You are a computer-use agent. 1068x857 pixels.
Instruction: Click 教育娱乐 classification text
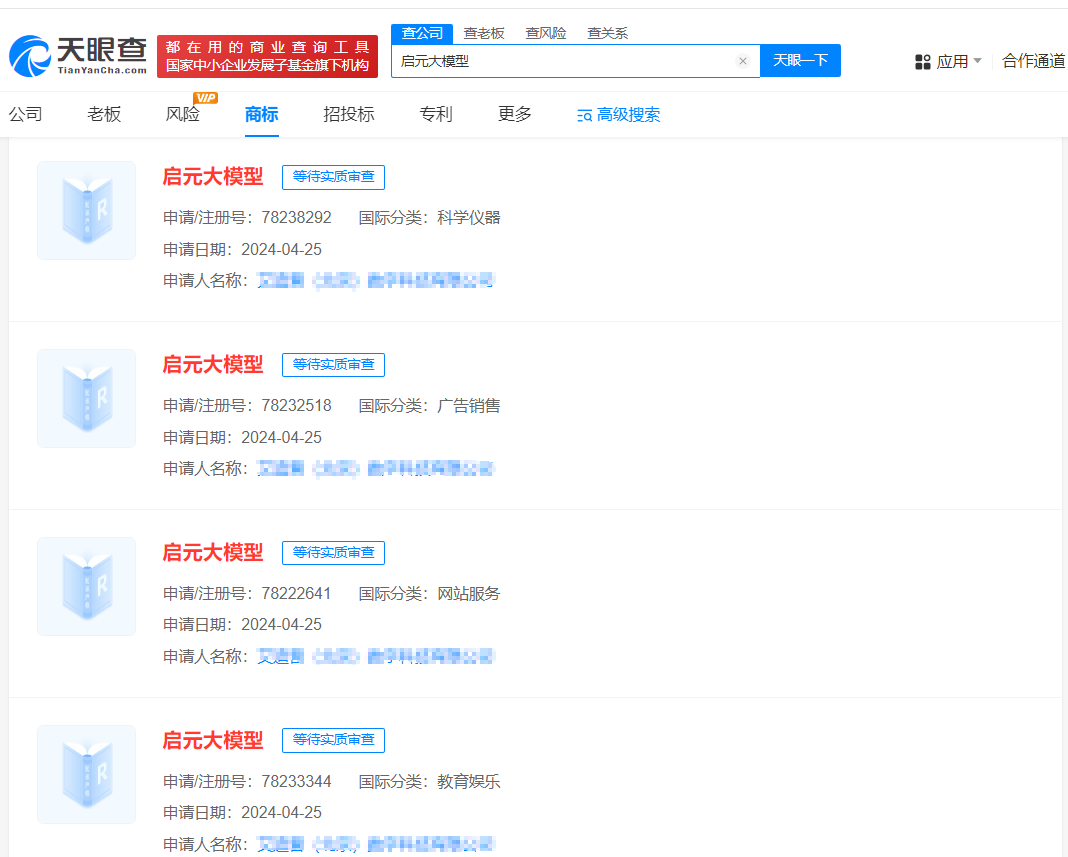[x=469, y=782]
